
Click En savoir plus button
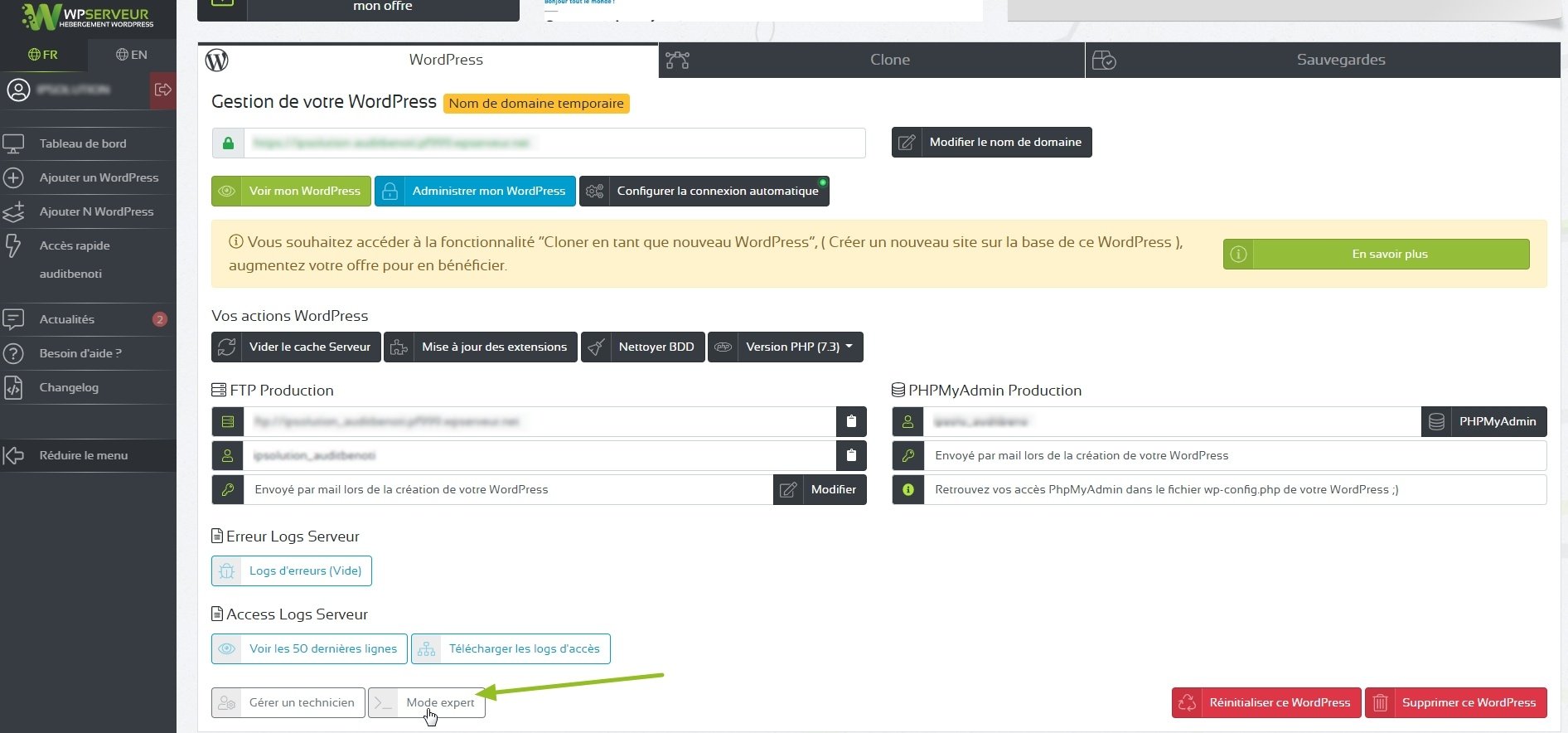point(1377,254)
